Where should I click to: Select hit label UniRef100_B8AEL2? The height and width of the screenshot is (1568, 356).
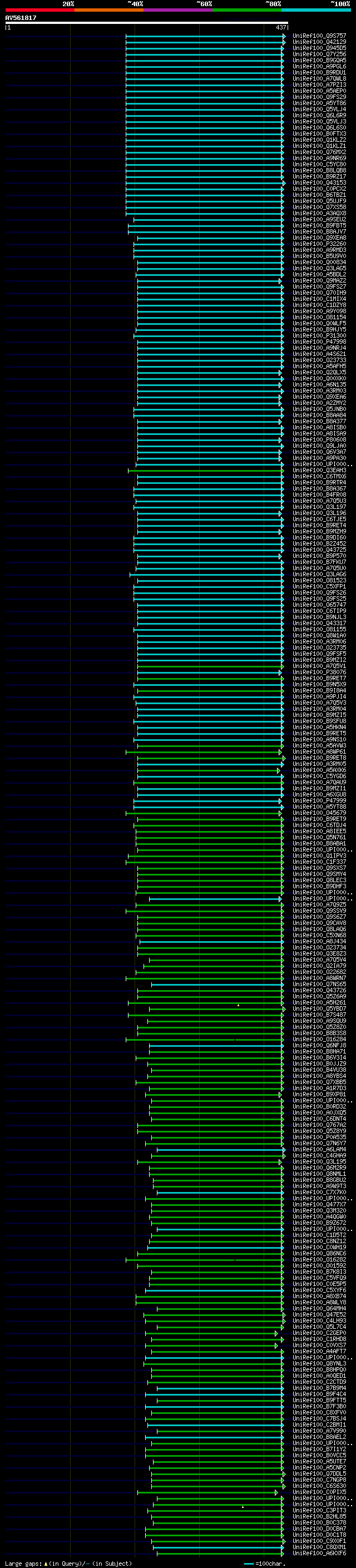click(x=319, y=1437)
